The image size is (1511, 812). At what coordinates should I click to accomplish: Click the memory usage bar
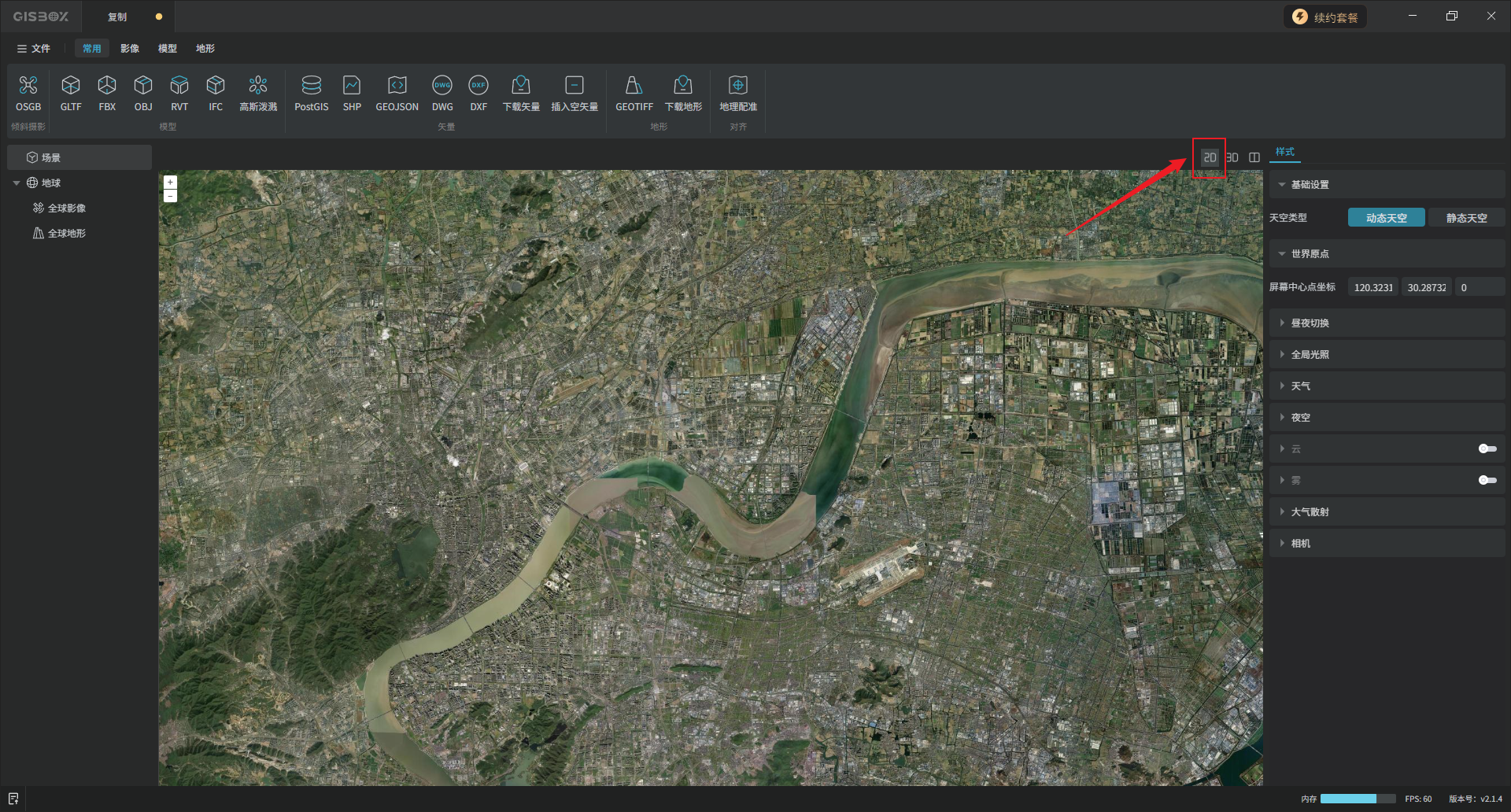tap(1358, 799)
